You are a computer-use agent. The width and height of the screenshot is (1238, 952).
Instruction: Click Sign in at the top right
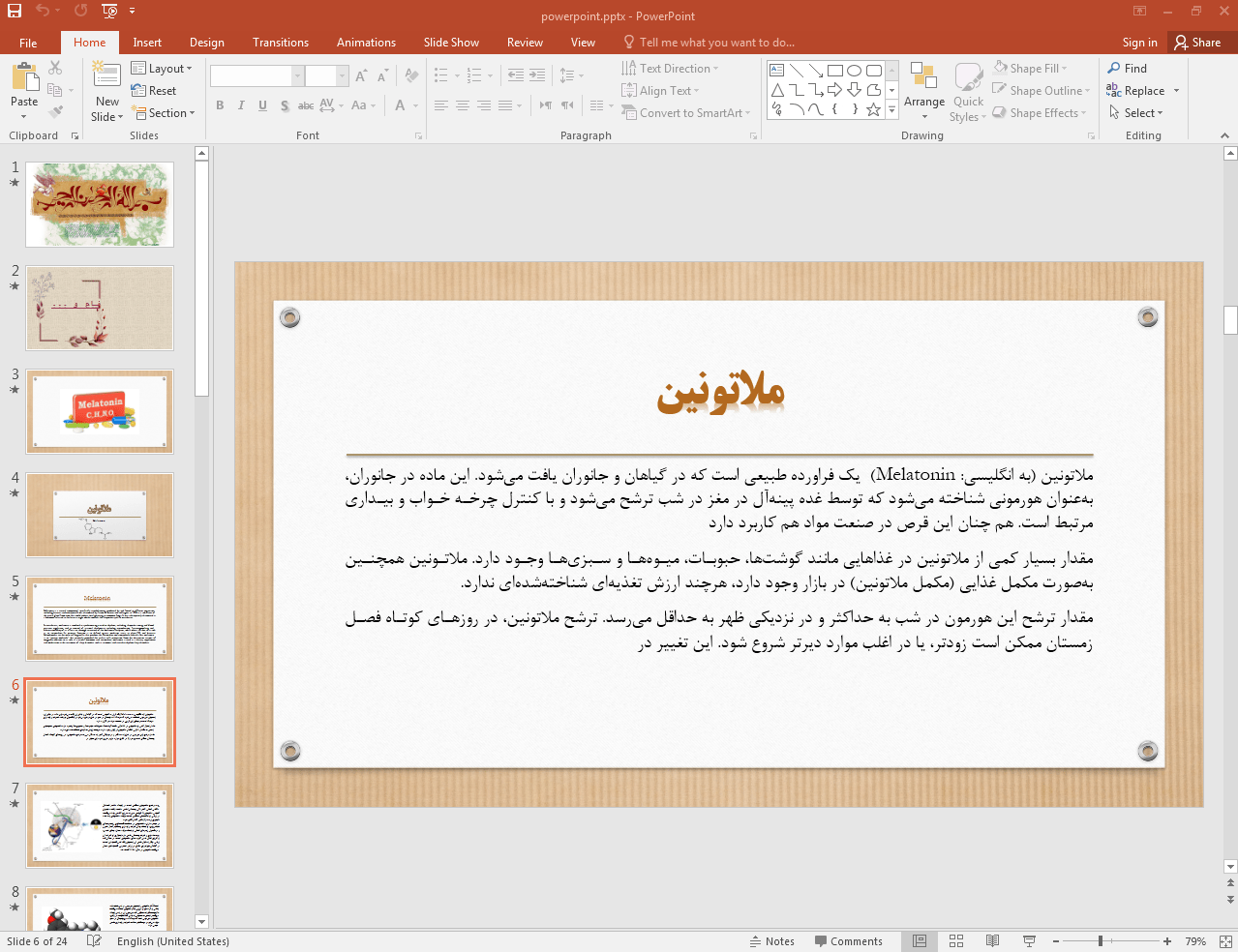click(1139, 43)
